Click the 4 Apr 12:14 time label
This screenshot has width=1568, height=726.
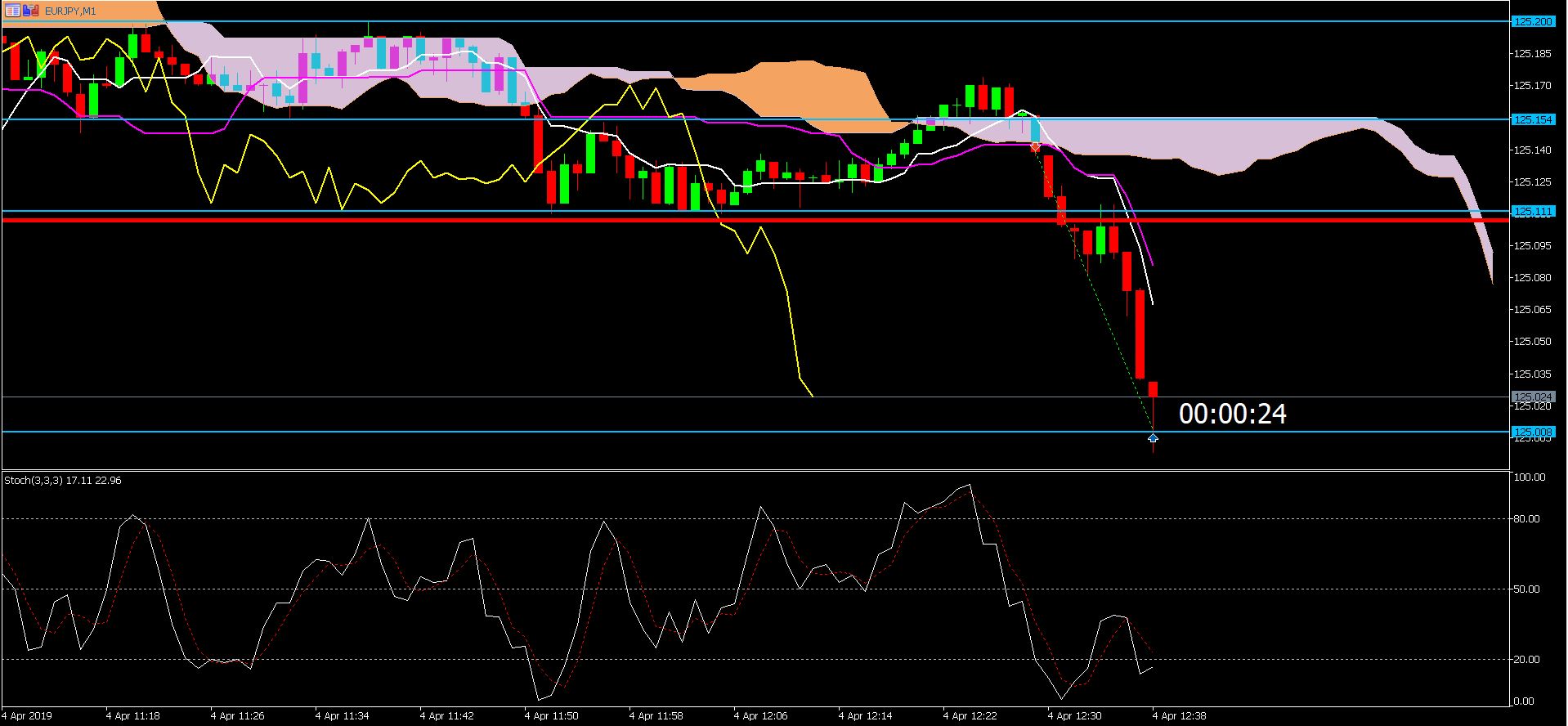click(x=866, y=715)
